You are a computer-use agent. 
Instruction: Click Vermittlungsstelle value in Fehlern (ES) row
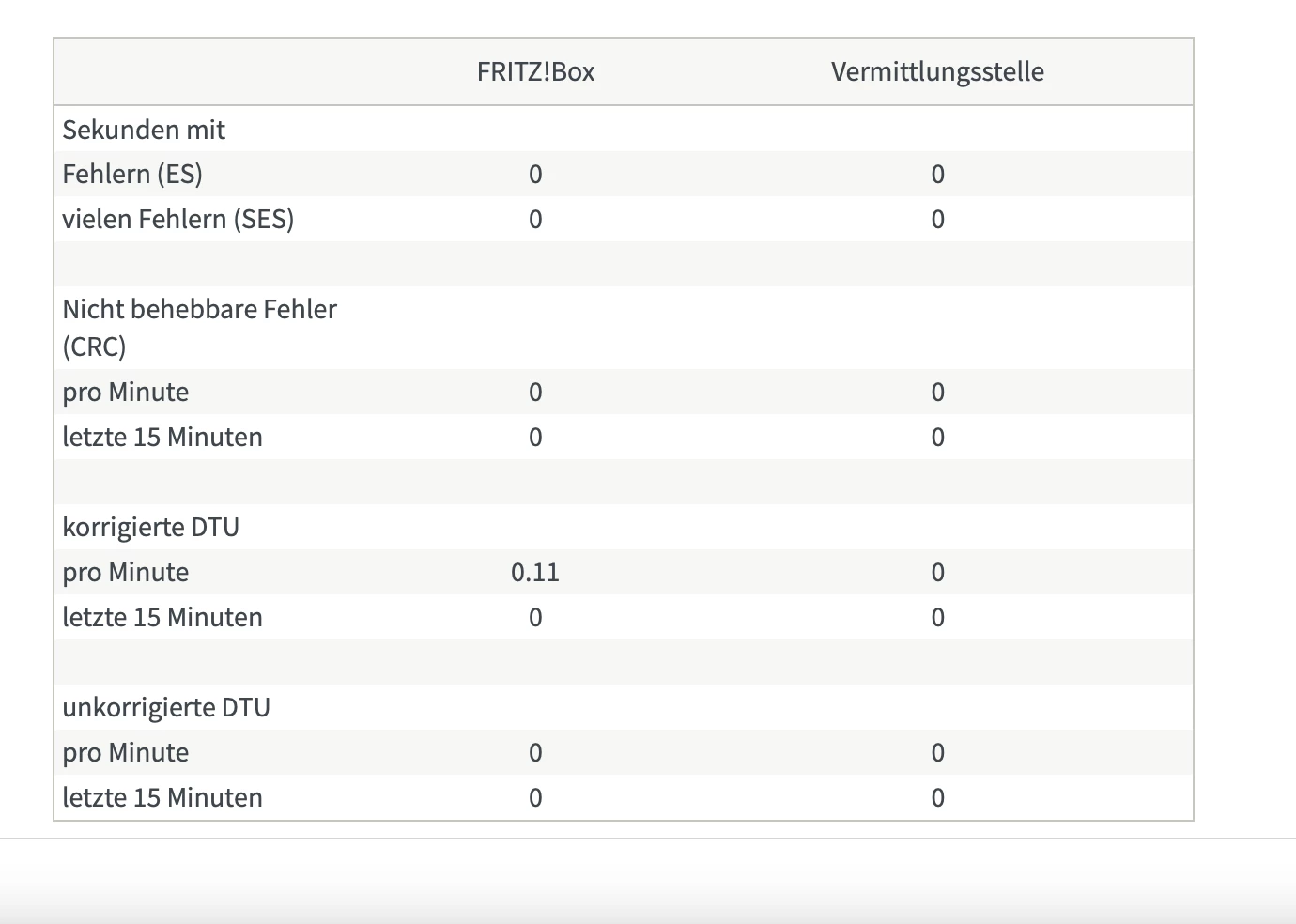coord(937,174)
